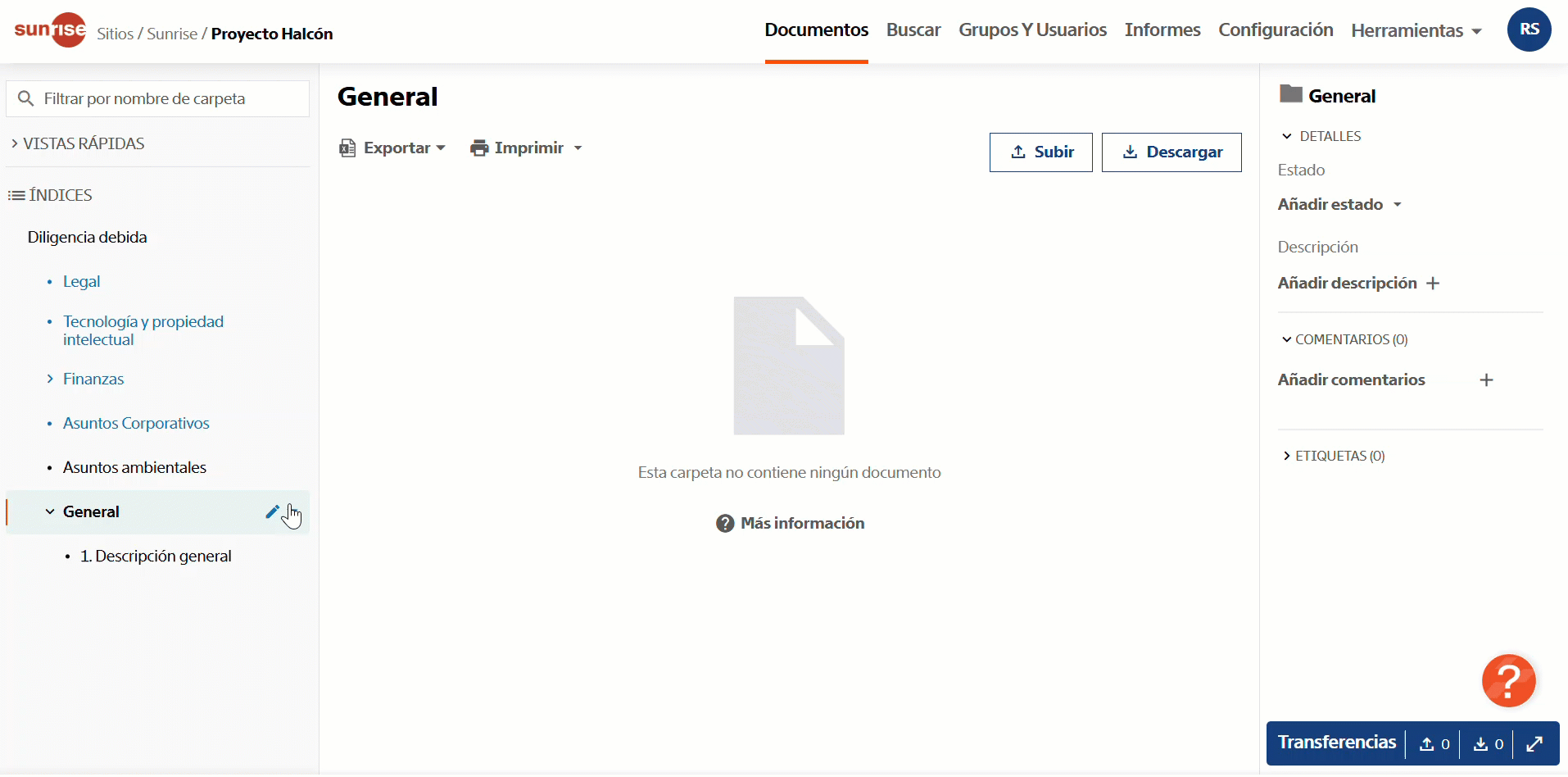
Task: Click the expand arrows icon in Transferencias bar
Action: point(1534,743)
